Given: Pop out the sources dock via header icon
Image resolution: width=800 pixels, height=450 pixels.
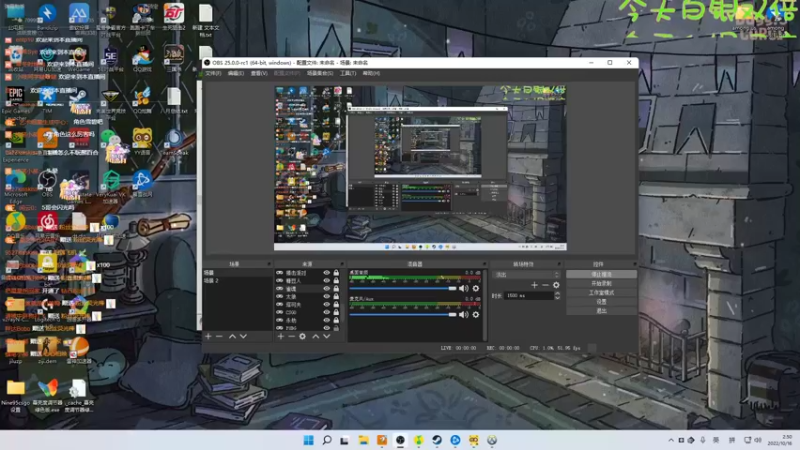Looking at the screenshot, I should [x=342, y=264].
